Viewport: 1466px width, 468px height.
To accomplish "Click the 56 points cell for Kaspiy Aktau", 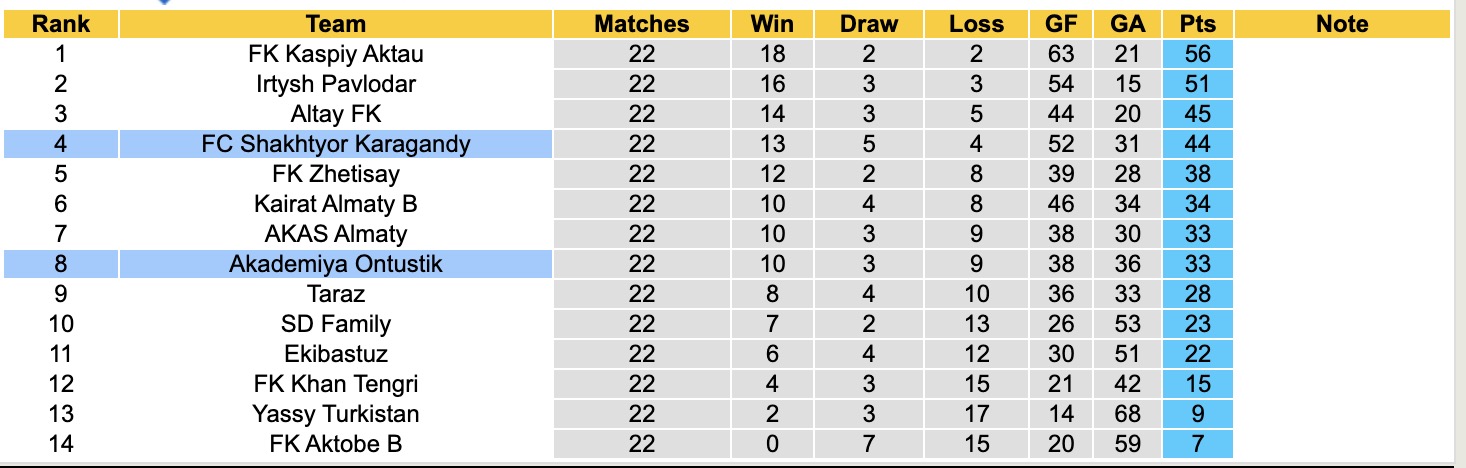I will (x=1197, y=54).
